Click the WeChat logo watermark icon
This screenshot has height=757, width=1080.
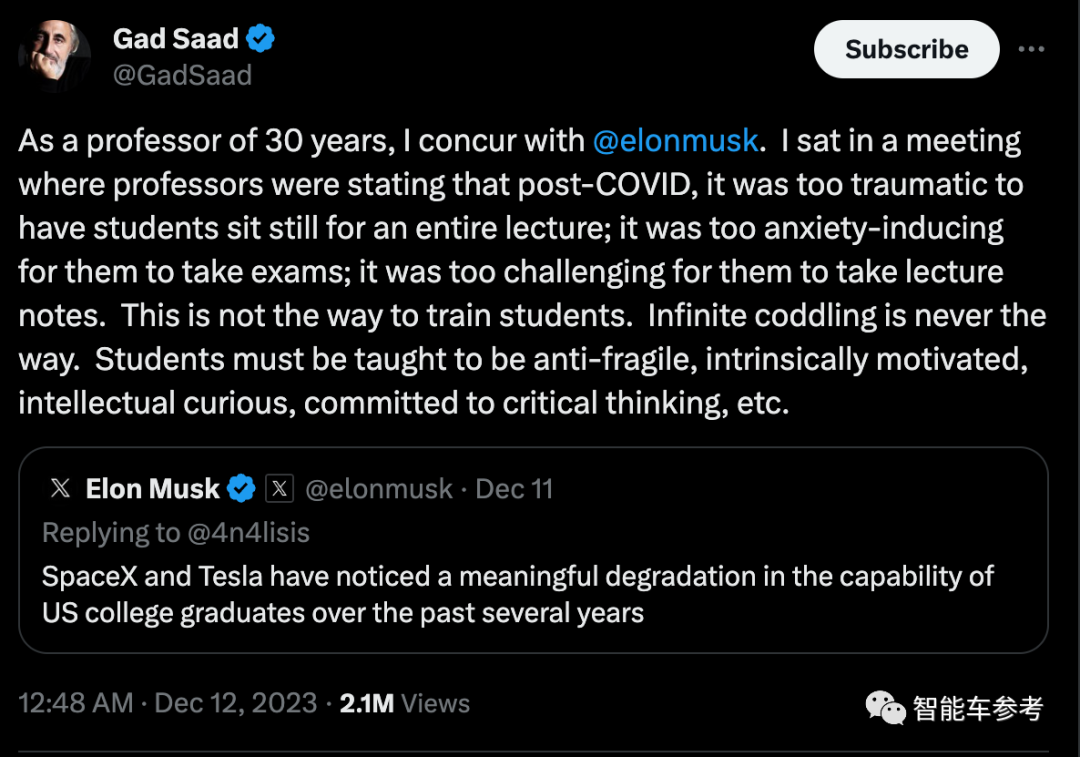pos(886,708)
